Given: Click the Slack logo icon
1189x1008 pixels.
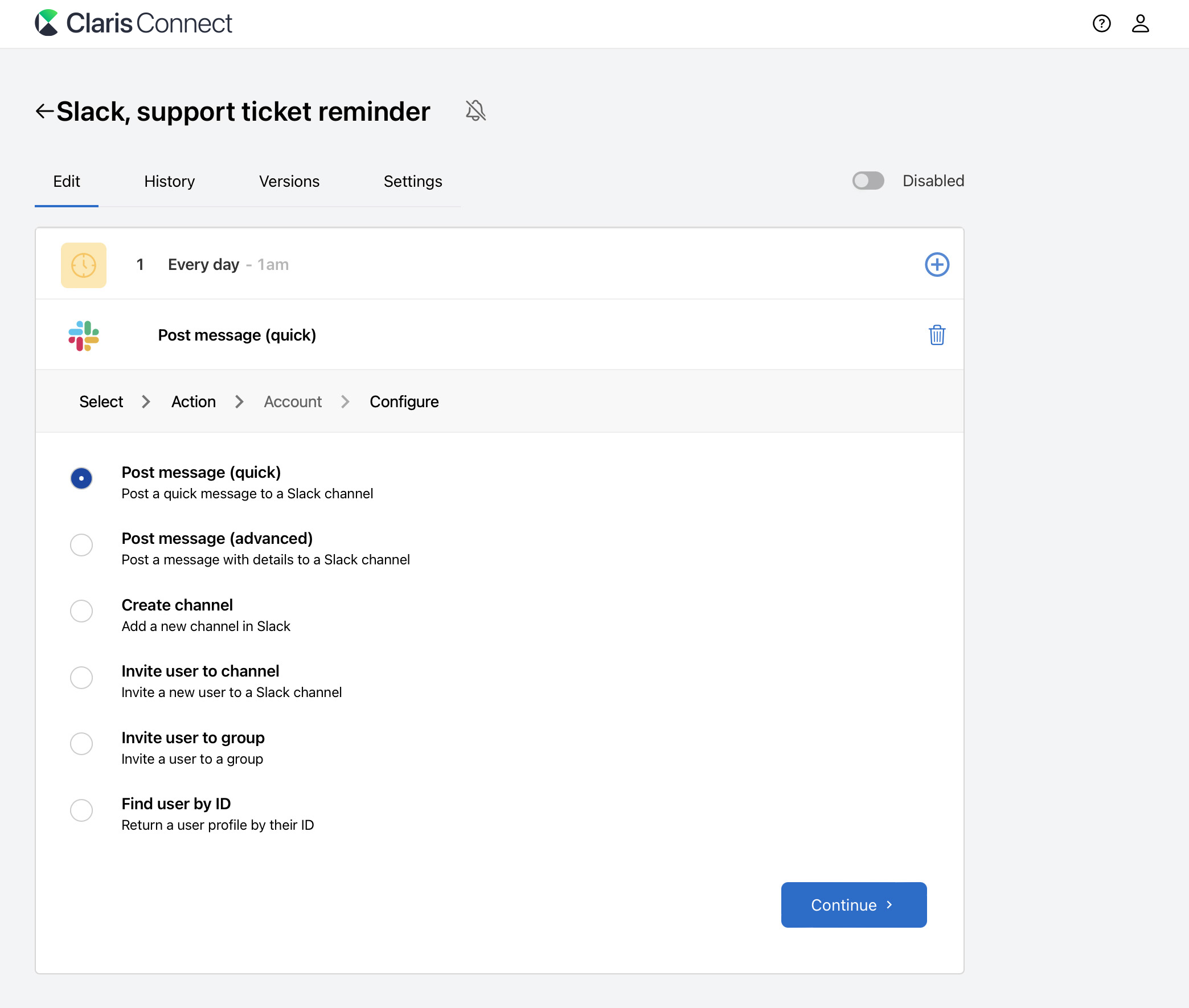Looking at the screenshot, I should [x=83, y=335].
